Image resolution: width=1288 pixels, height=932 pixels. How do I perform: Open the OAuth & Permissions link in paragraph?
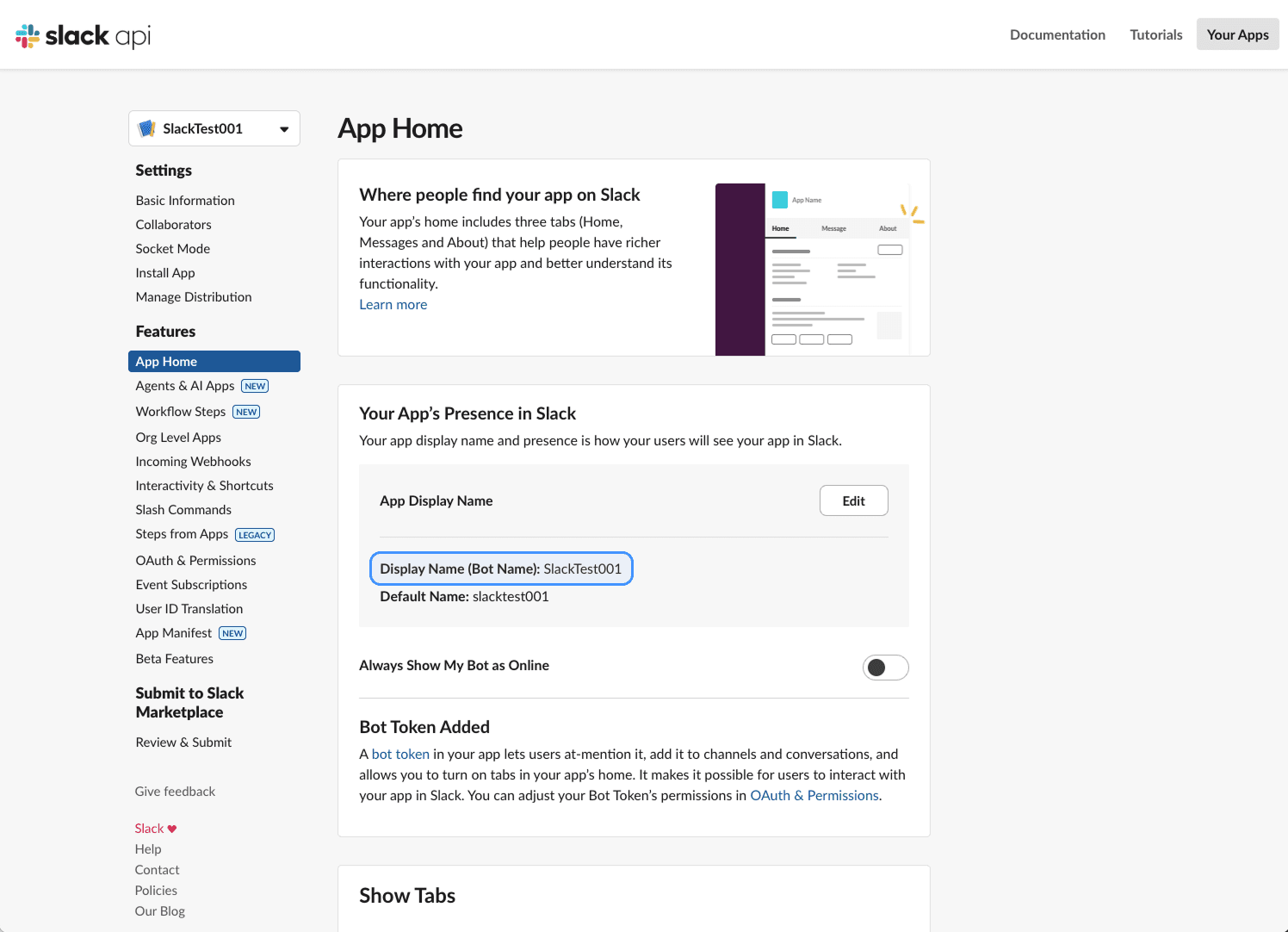tap(814, 796)
